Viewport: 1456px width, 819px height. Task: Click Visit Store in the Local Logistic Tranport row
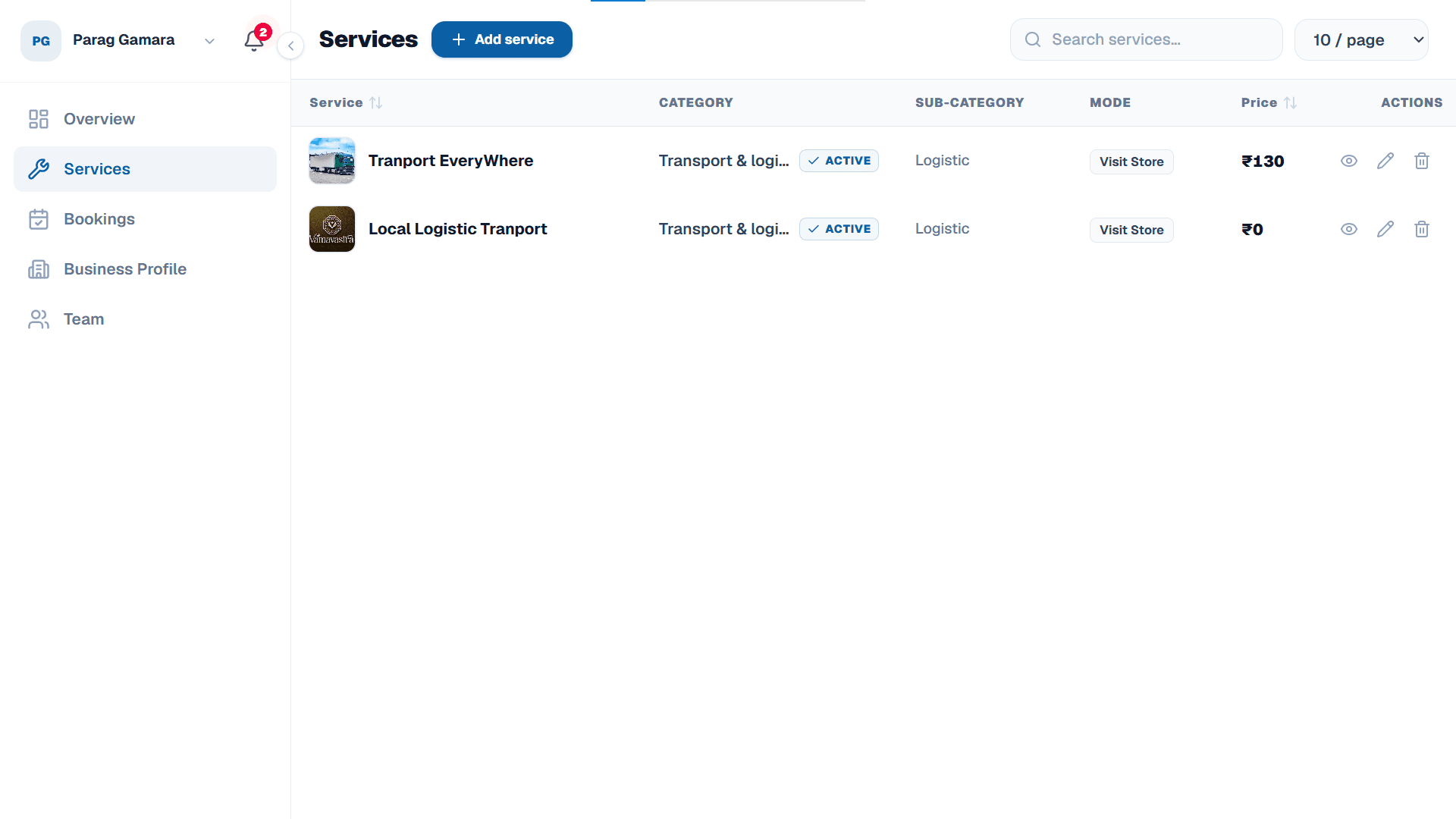[x=1131, y=230]
